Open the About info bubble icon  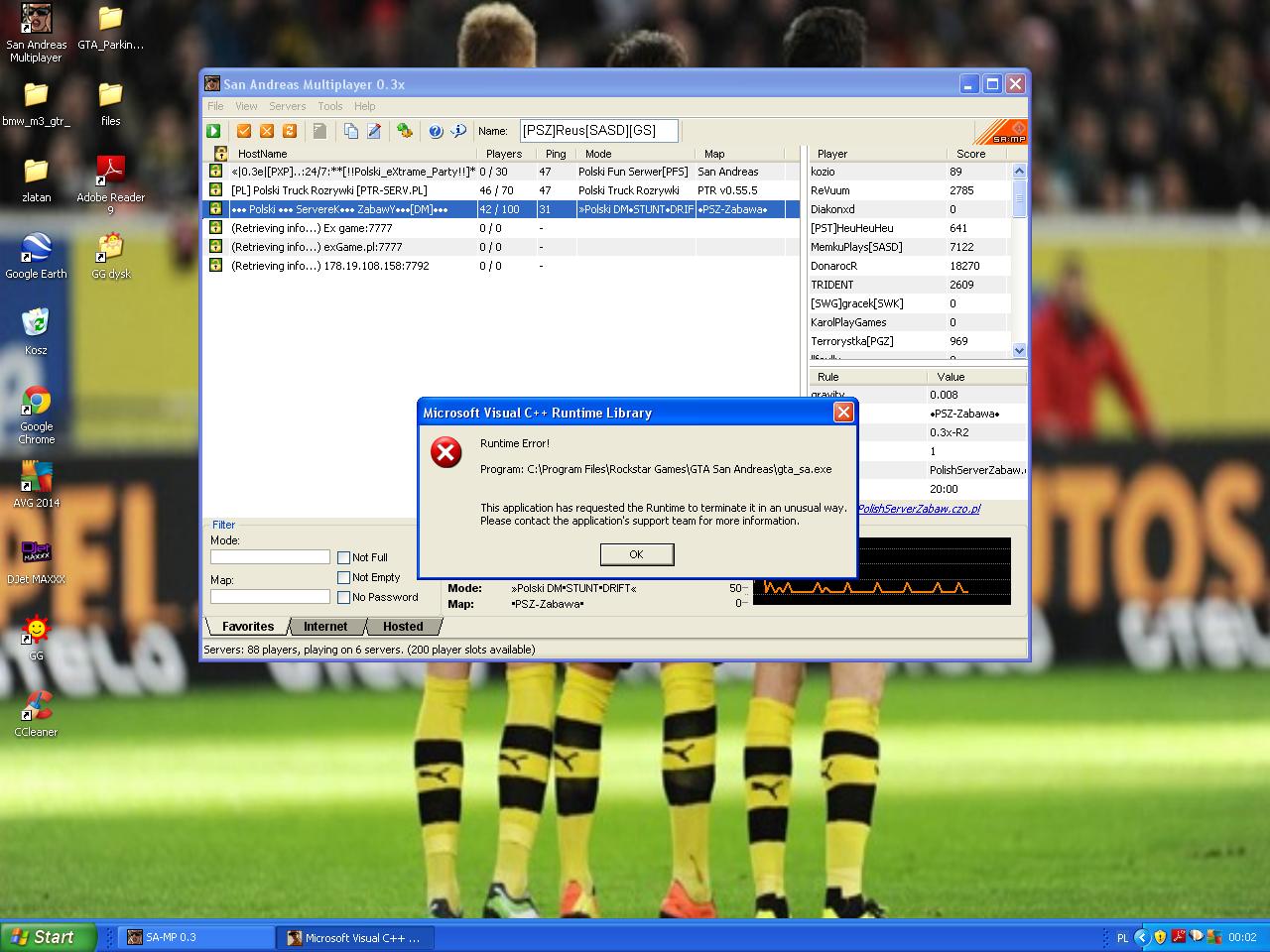(458, 131)
